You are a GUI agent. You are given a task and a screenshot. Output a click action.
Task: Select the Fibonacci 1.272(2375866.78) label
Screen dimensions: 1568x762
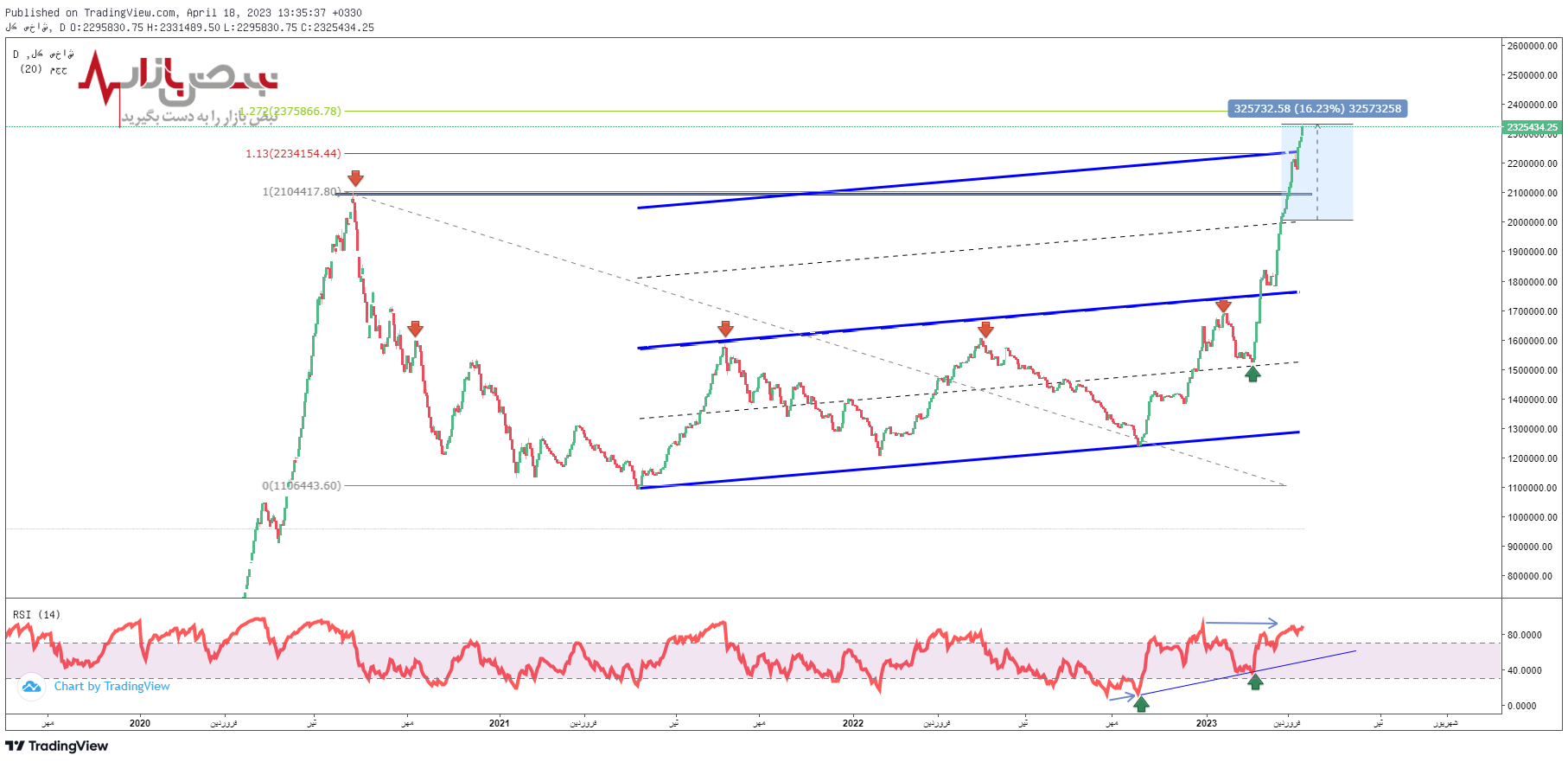coord(290,111)
